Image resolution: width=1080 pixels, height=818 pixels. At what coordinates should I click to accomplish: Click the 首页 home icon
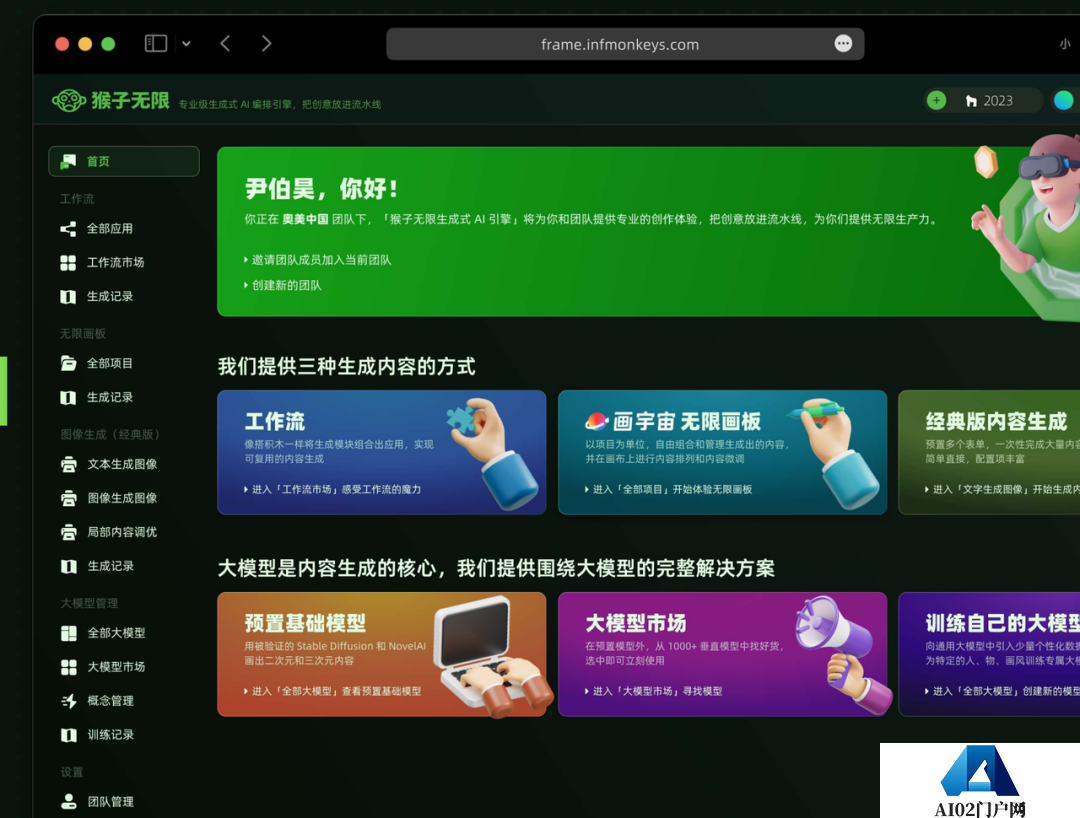click(x=68, y=161)
